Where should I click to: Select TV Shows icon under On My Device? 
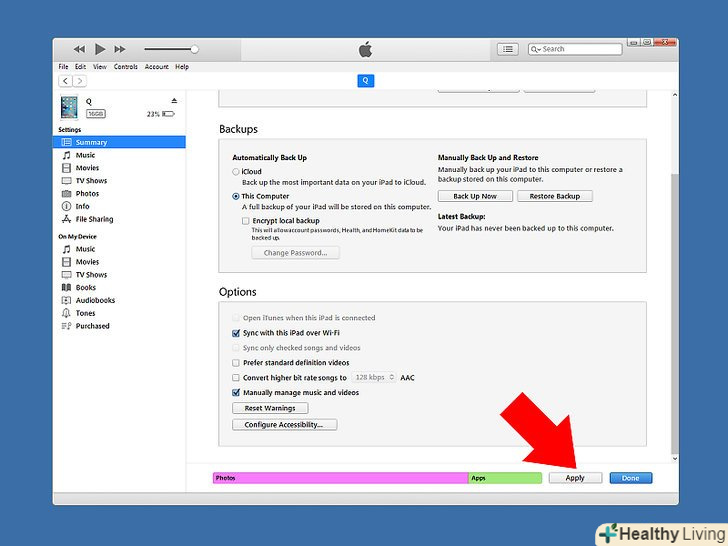point(67,275)
